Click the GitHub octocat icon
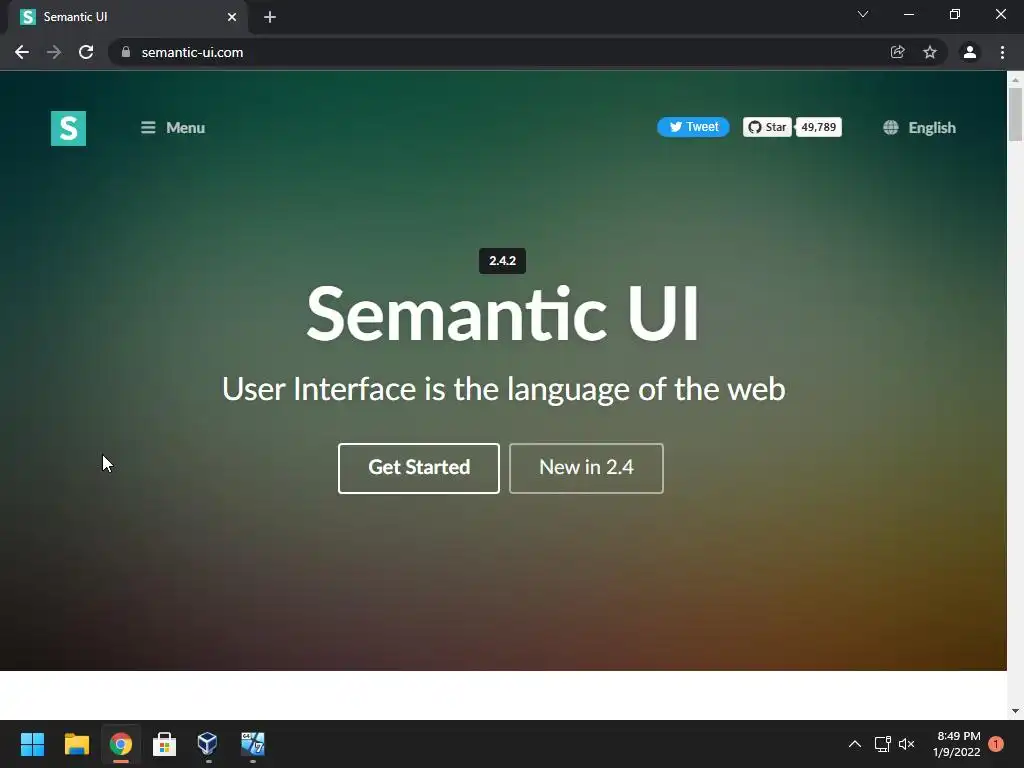Image resolution: width=1024 pixels, height=768 pixels. pos(755,127)
